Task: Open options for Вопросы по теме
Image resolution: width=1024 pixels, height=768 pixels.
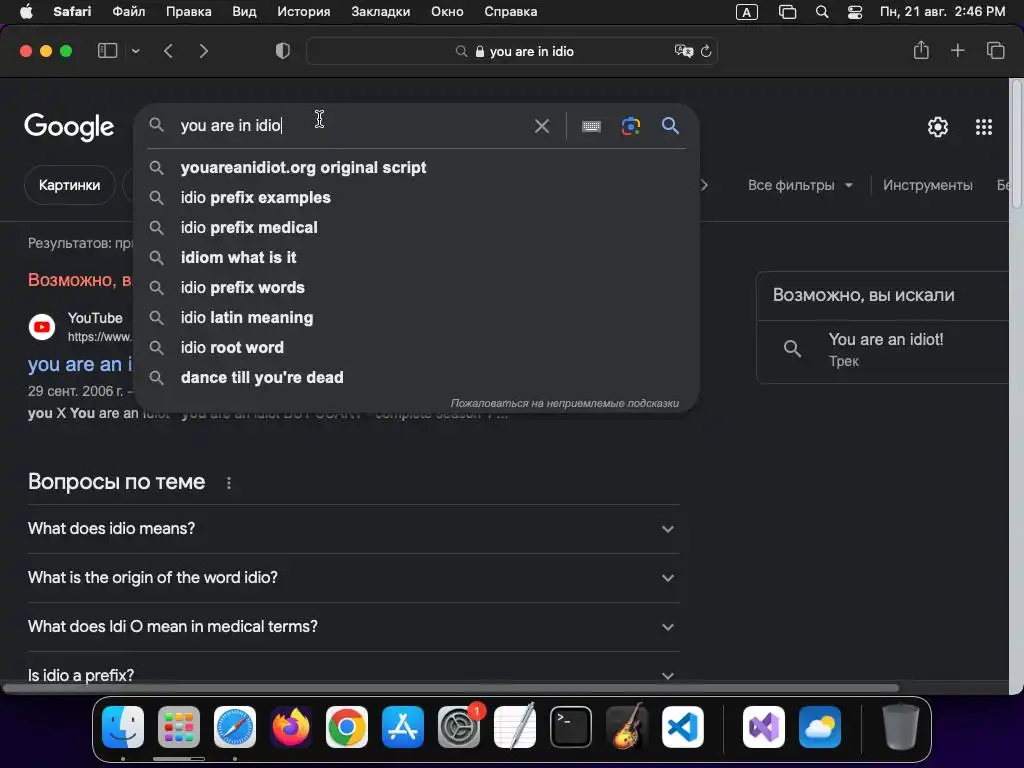Action: [229, 483]
